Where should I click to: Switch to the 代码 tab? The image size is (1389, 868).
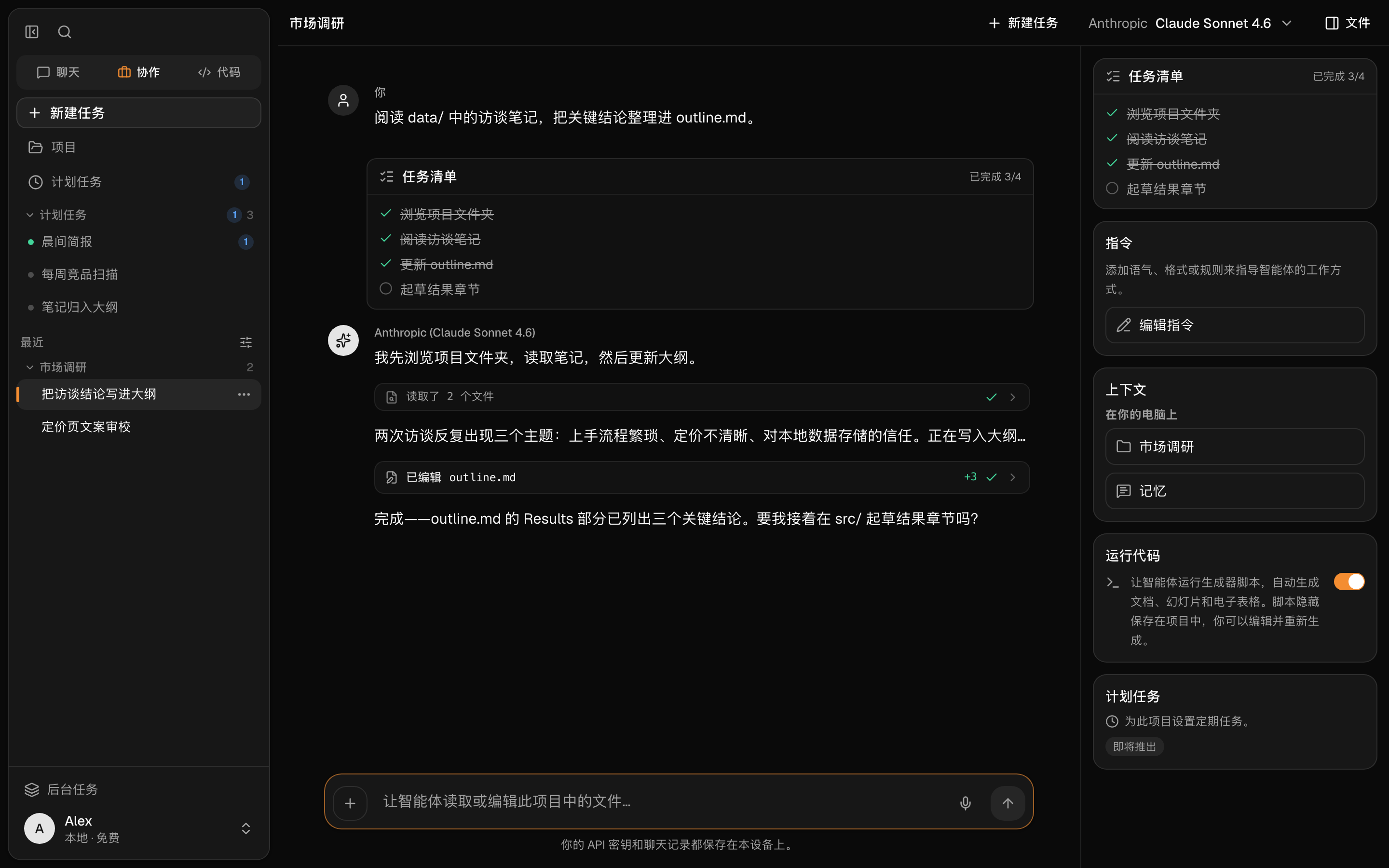point(219,72)
